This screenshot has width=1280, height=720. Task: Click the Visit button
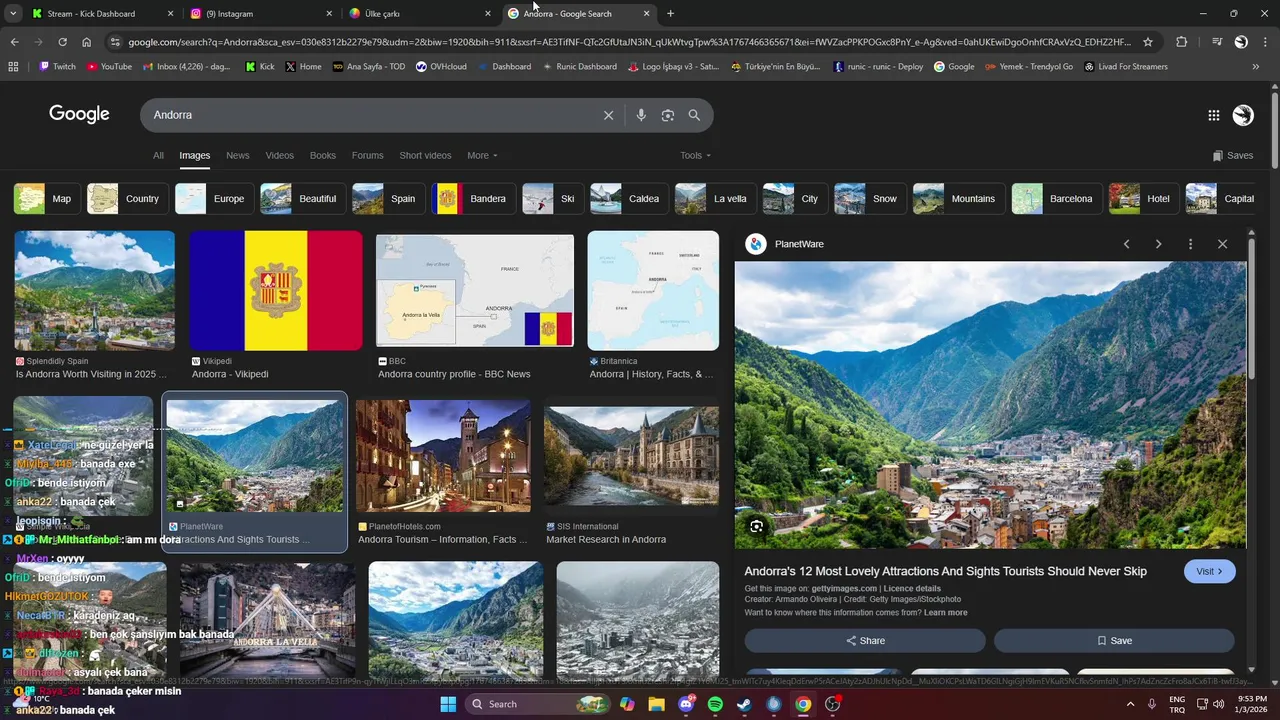1210,571
